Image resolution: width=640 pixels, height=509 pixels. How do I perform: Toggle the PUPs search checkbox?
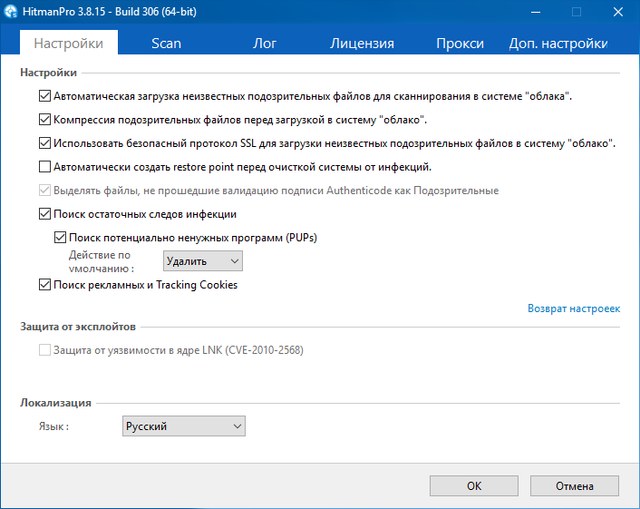tap(59, 237)
